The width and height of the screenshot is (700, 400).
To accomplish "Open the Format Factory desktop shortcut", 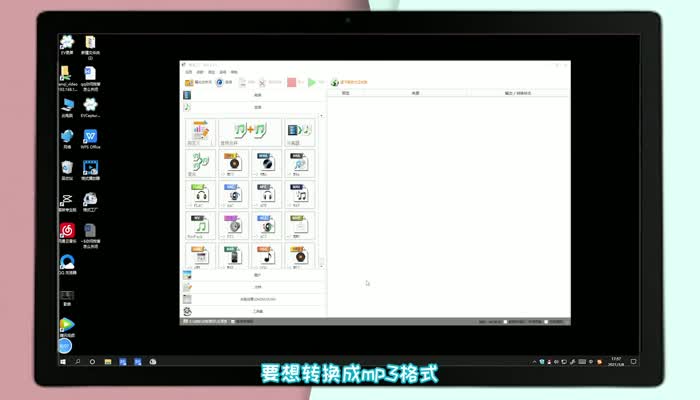I will pos(90,202).
